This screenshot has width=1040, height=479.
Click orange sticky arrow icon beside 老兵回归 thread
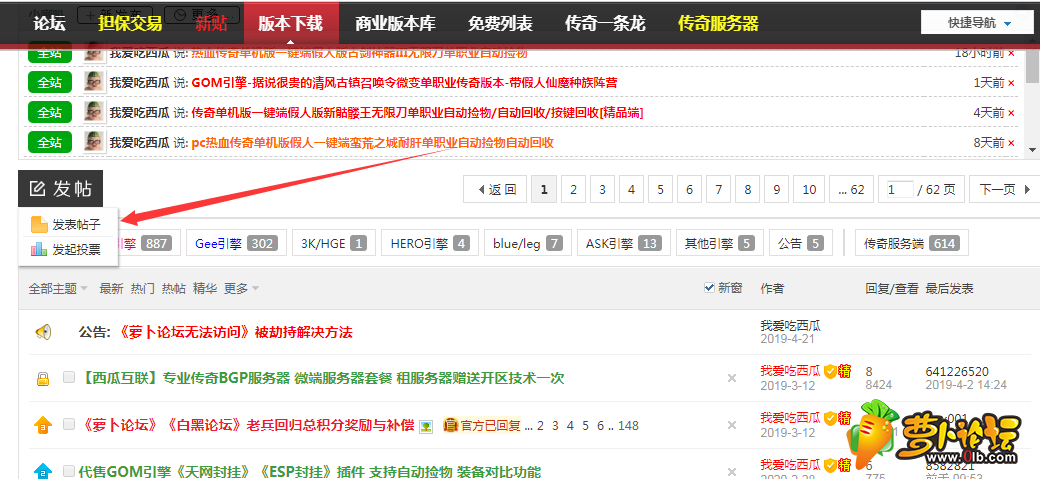pos(42,425)
